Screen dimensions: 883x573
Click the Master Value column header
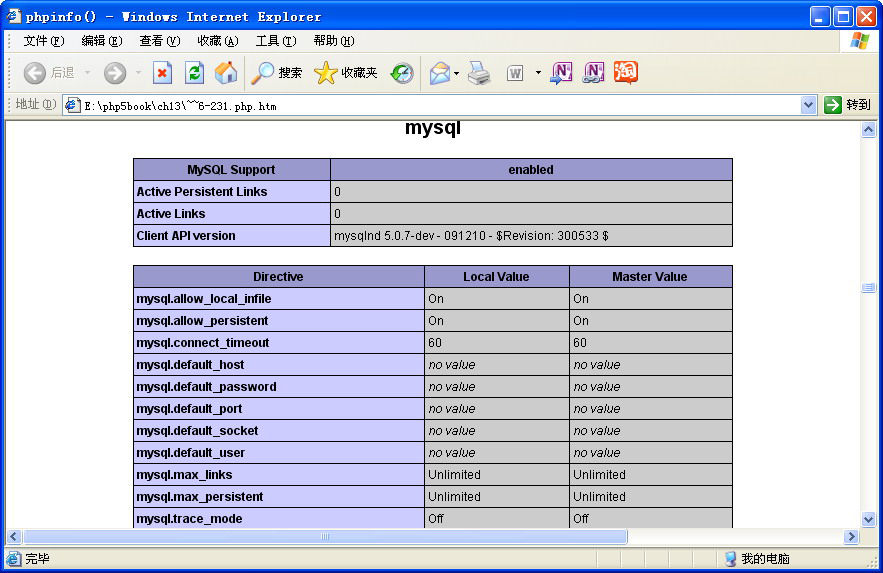click(650, 276)
